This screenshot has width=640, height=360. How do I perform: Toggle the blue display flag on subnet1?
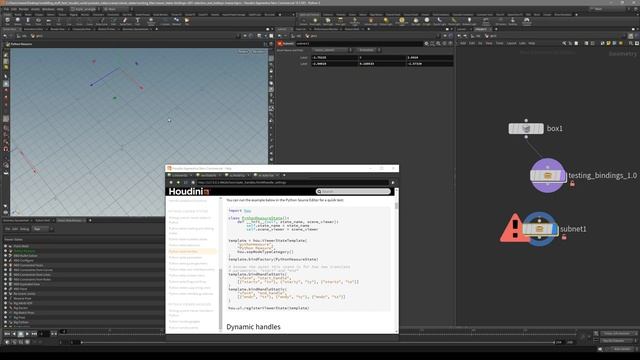(x=555, y=229)
